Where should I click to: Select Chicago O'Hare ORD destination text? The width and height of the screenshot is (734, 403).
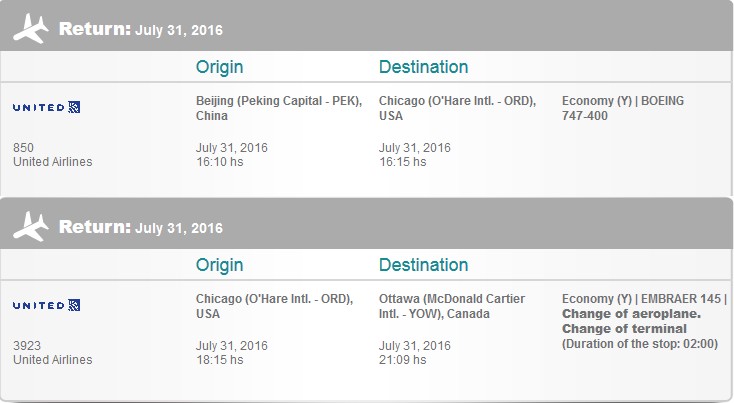457,108
